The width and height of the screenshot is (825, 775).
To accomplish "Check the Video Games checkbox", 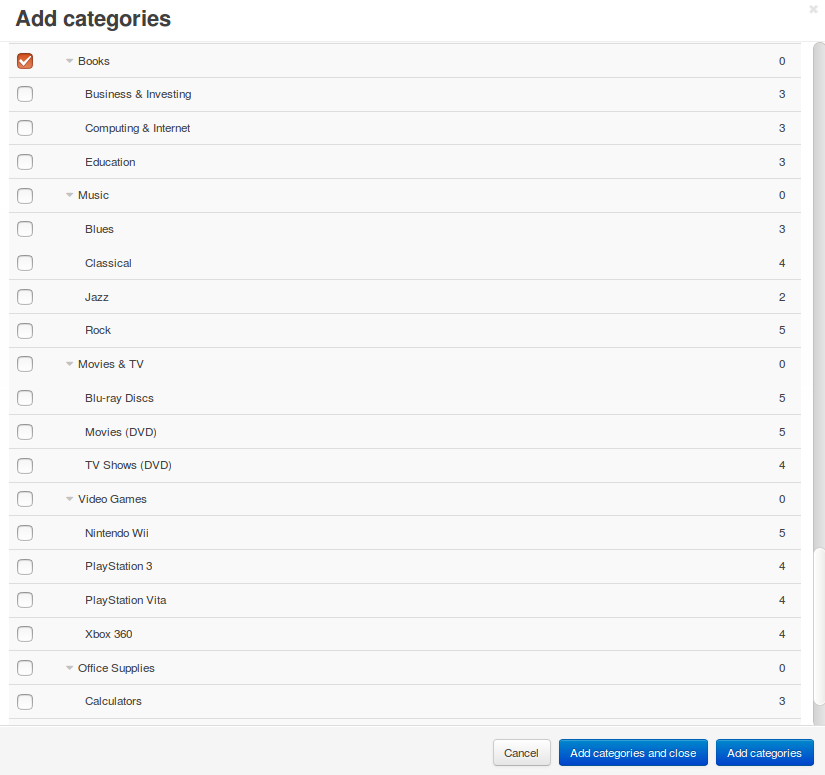I will click(x=25, y=499).
